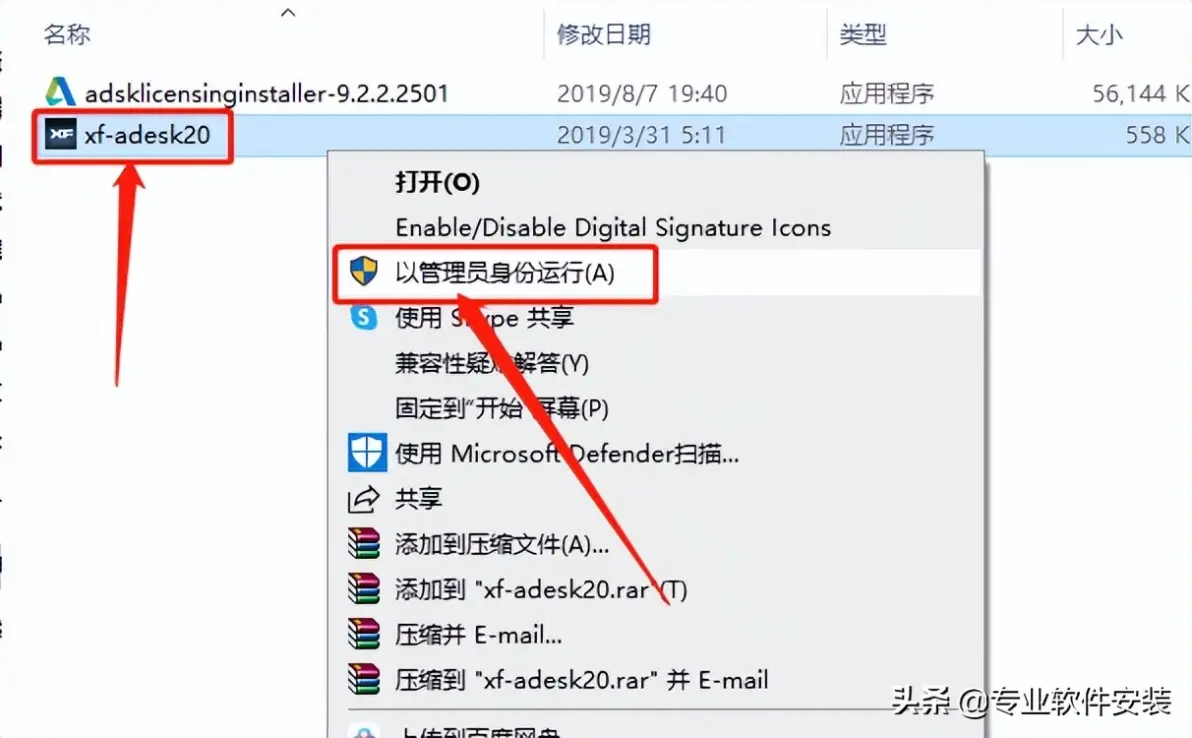Click the Skype share icon

tap(364, 317)
